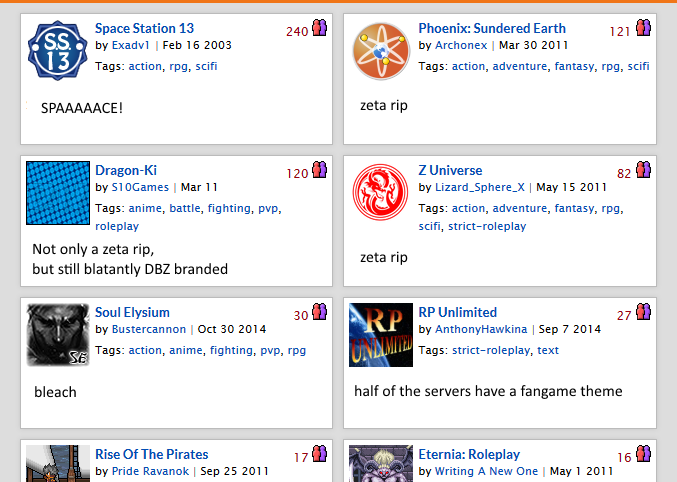Open the Eternia: Roleplay title link
This screenshot has width=677, height=482.
click(x=469, y=455)
